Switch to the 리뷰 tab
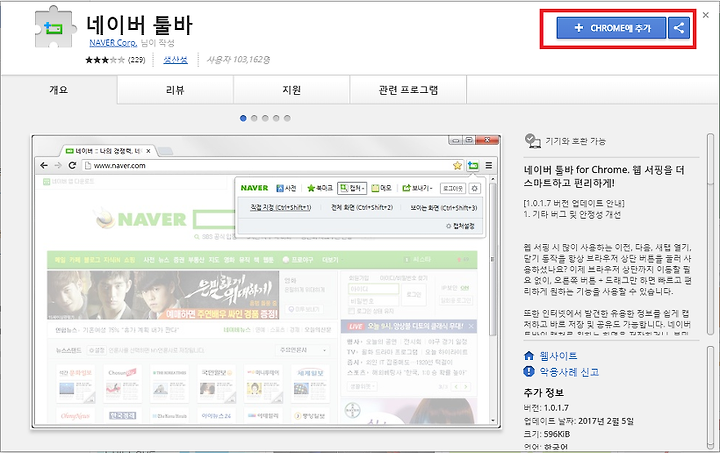Screen dimensions: 720x453 click(175, 89)
